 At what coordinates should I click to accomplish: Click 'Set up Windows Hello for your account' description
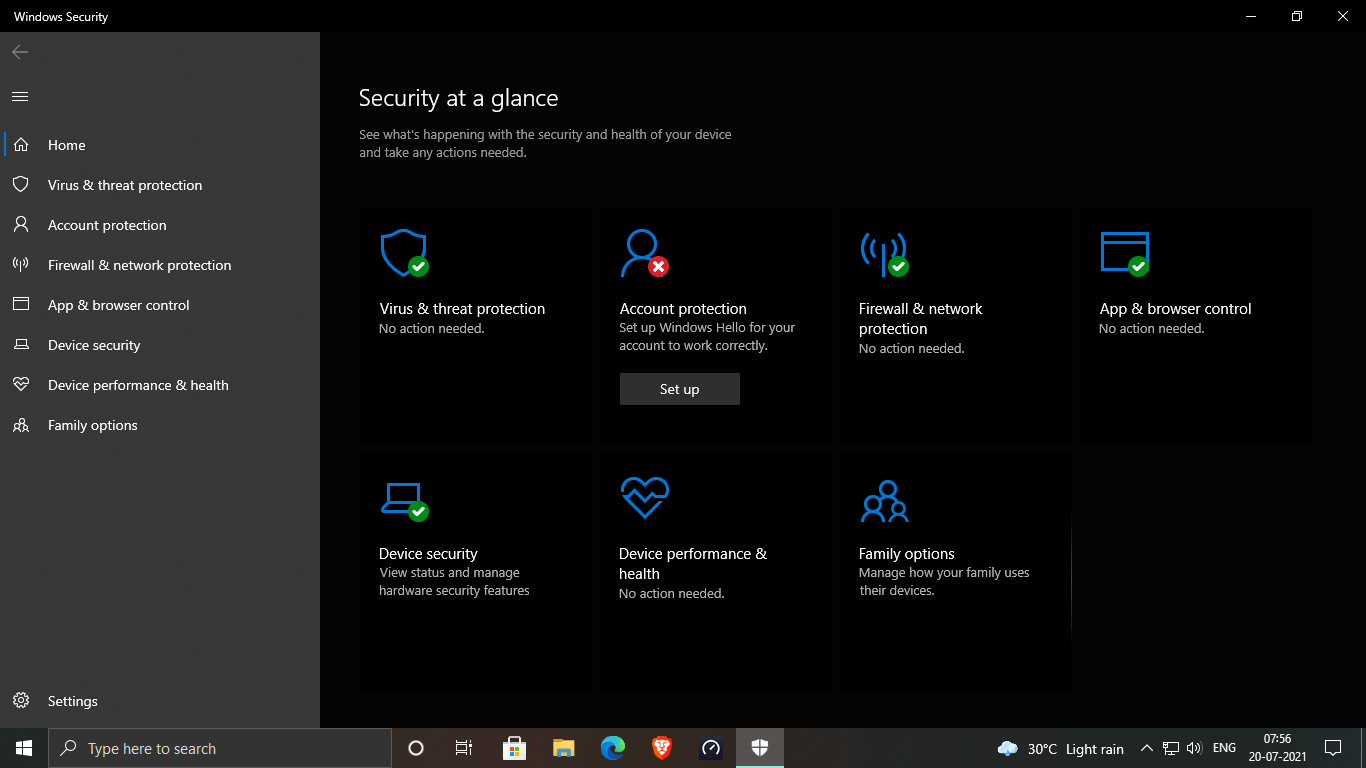tap(707, 337)
